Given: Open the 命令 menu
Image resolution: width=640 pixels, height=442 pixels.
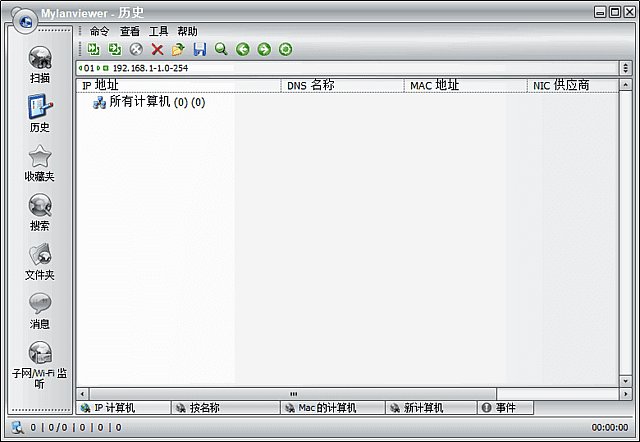Looking at the screenshot, I should click(100, 31).
